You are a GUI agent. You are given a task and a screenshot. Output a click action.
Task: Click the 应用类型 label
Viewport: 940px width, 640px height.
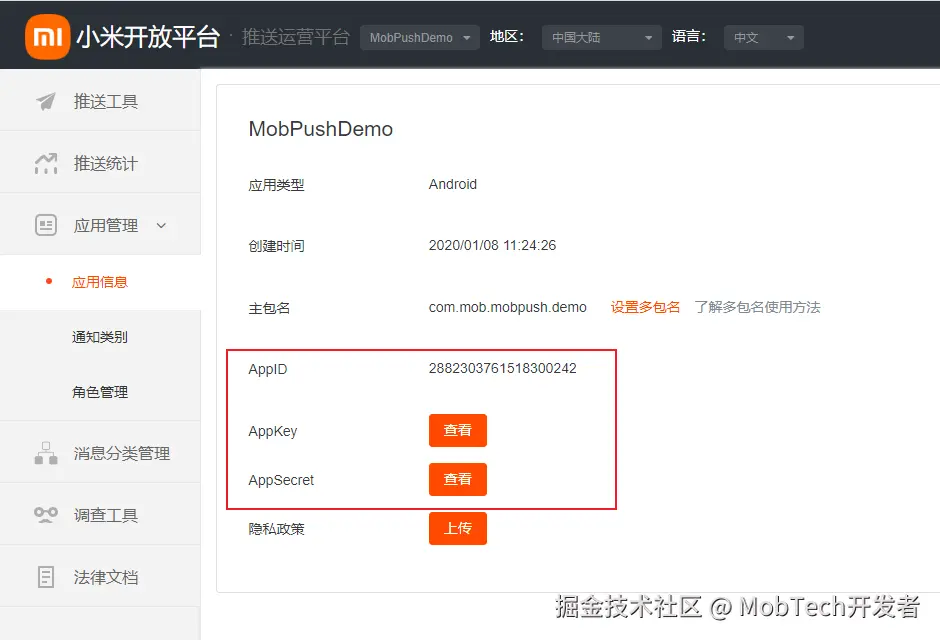pyautogui.click(x=276, y=185)
